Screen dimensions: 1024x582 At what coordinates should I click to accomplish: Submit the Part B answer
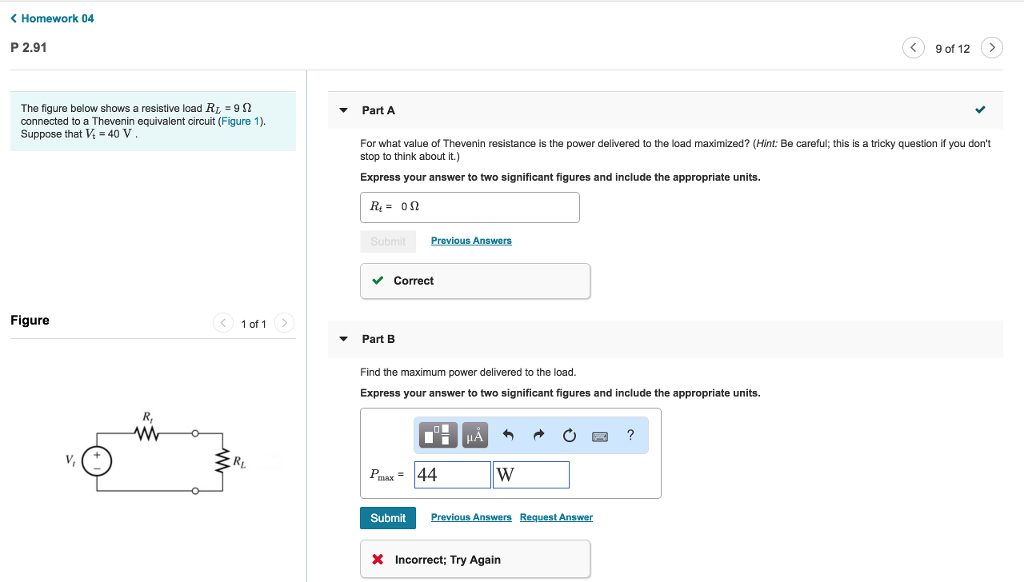coord(388,518)
